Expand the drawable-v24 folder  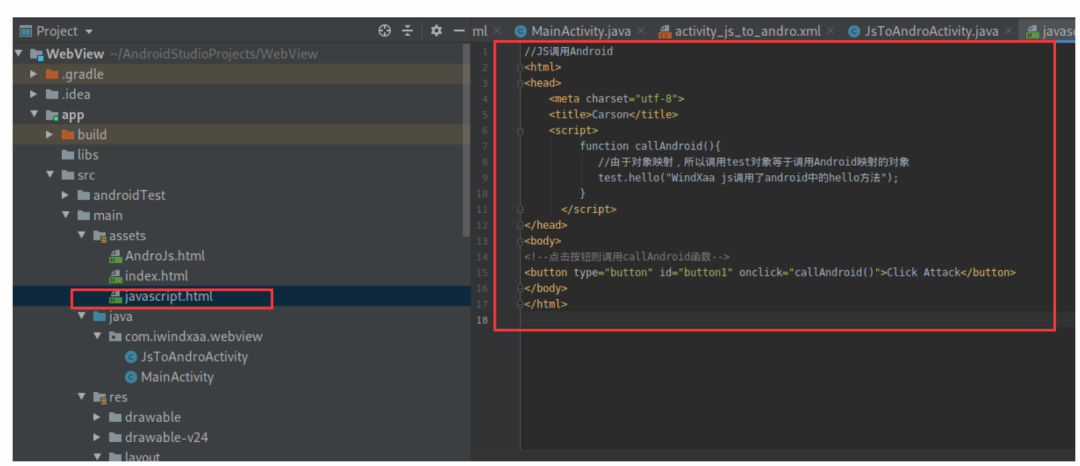[x=97, y=437]
